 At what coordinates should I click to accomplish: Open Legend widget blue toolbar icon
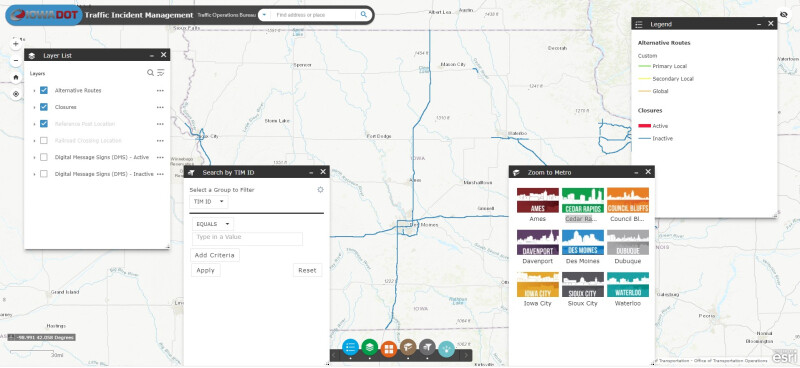coord(351,348)
